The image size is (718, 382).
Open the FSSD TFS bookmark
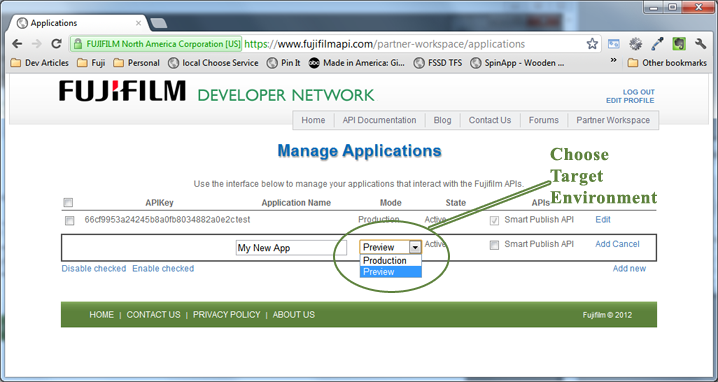438,63
